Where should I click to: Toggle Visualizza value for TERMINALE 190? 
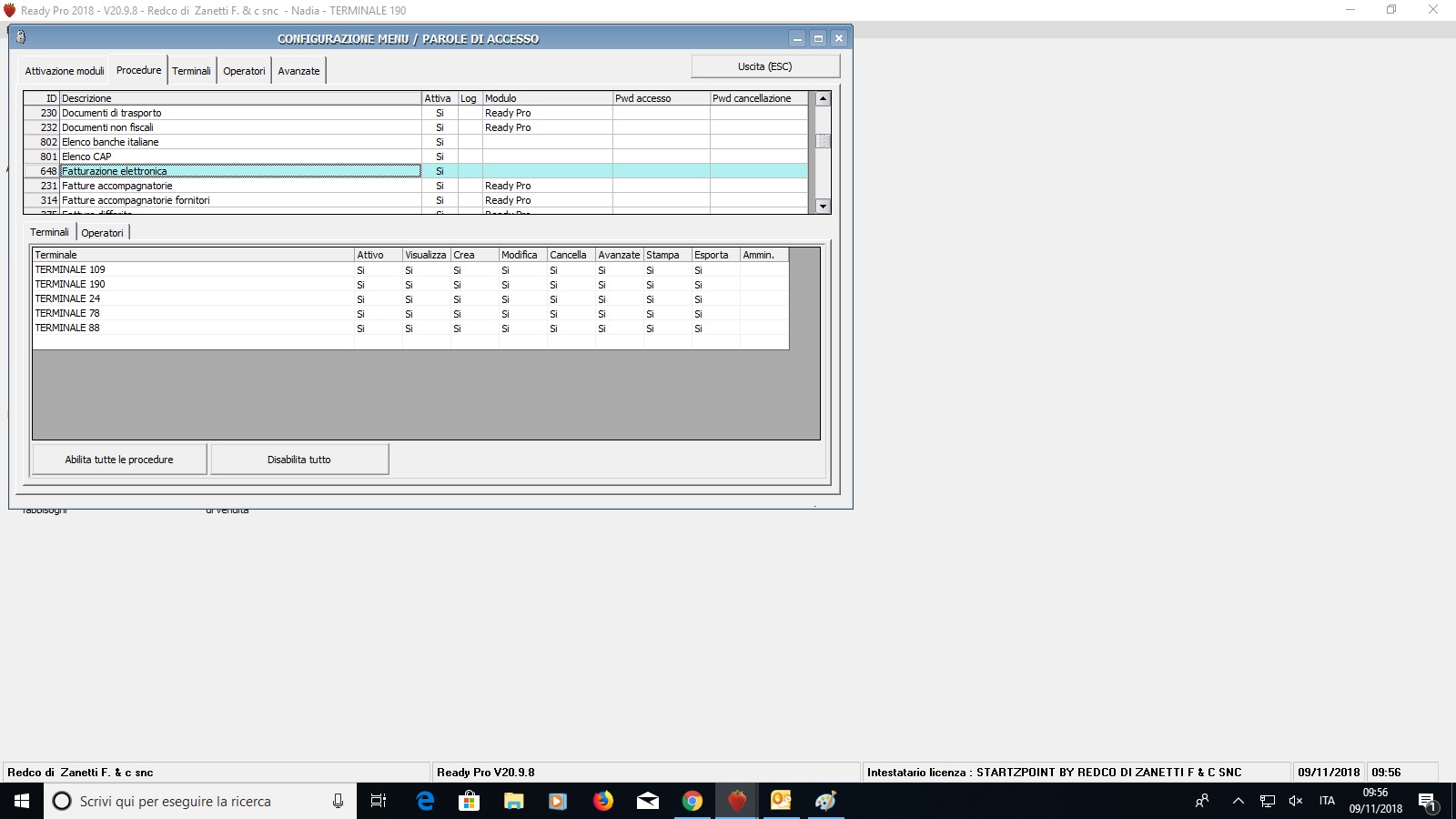click(x=426, y=285)
